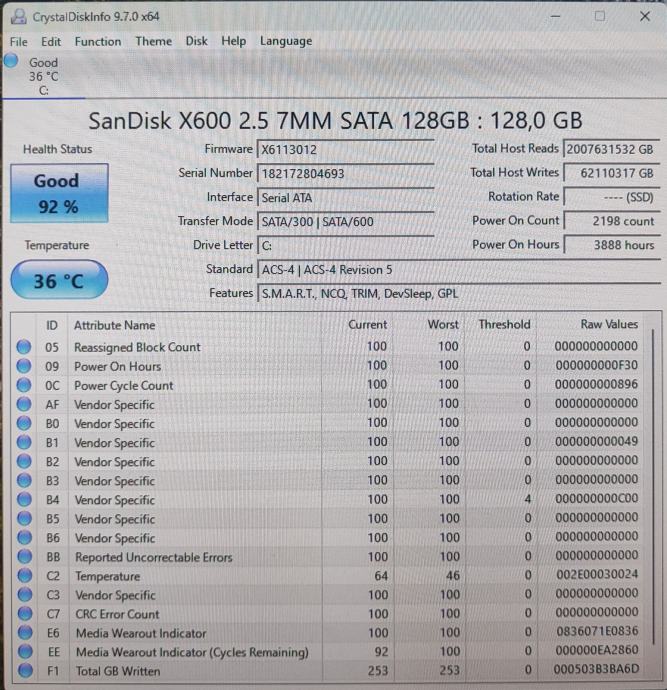Click the status icon for Reassigned Block Count
Image resolution: width=667 pixels, height=690 pixels.
[x=24, y=347]
